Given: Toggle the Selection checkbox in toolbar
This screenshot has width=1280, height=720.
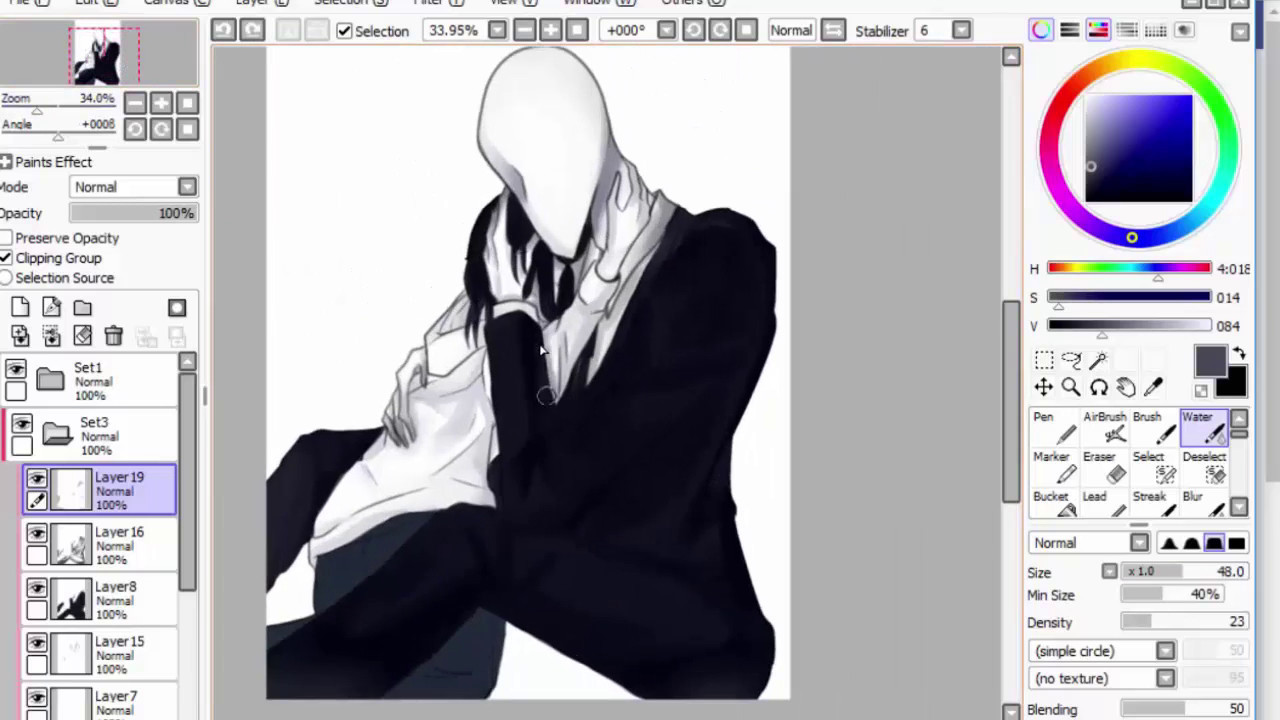Looking at the screenshot, I should click(x=345, y=31).
